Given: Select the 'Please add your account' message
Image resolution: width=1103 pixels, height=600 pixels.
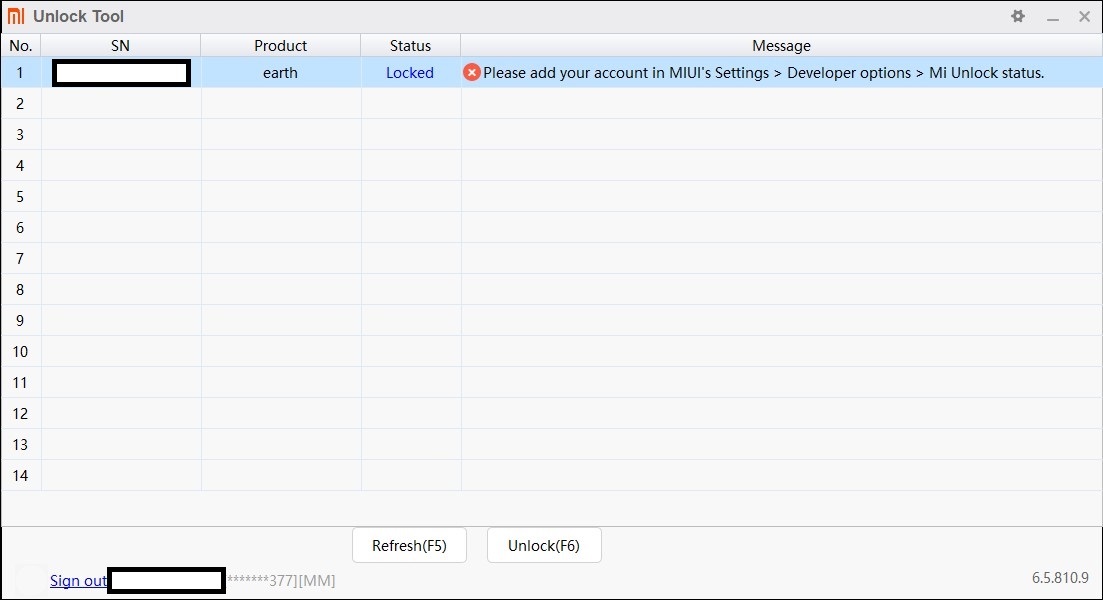Looking at the screenshot, I should pos(763,72).
